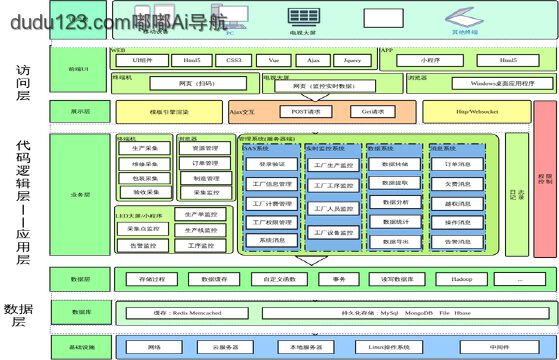Viewport: 559px width, 360px height.
Task: Click the empty white rectangle in the top row
Action: (383, 18)
